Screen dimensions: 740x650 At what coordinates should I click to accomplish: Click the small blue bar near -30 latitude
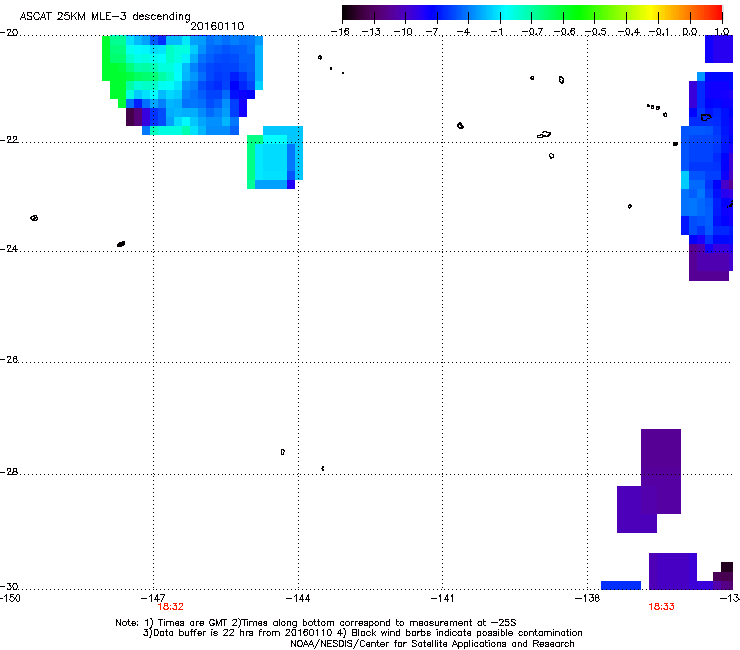[621, 585]
